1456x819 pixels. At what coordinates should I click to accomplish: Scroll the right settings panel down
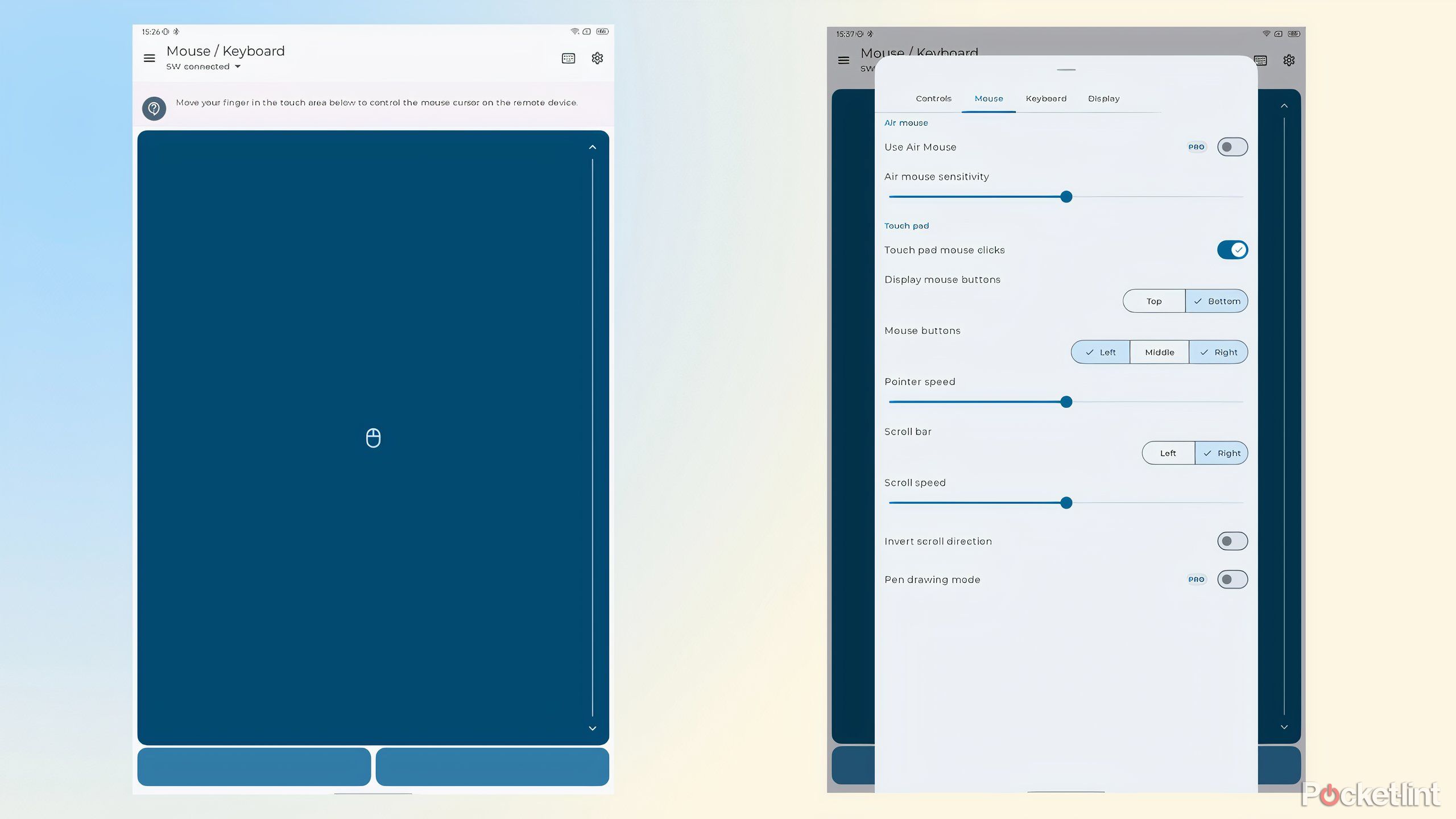(x=1284, y=728)
